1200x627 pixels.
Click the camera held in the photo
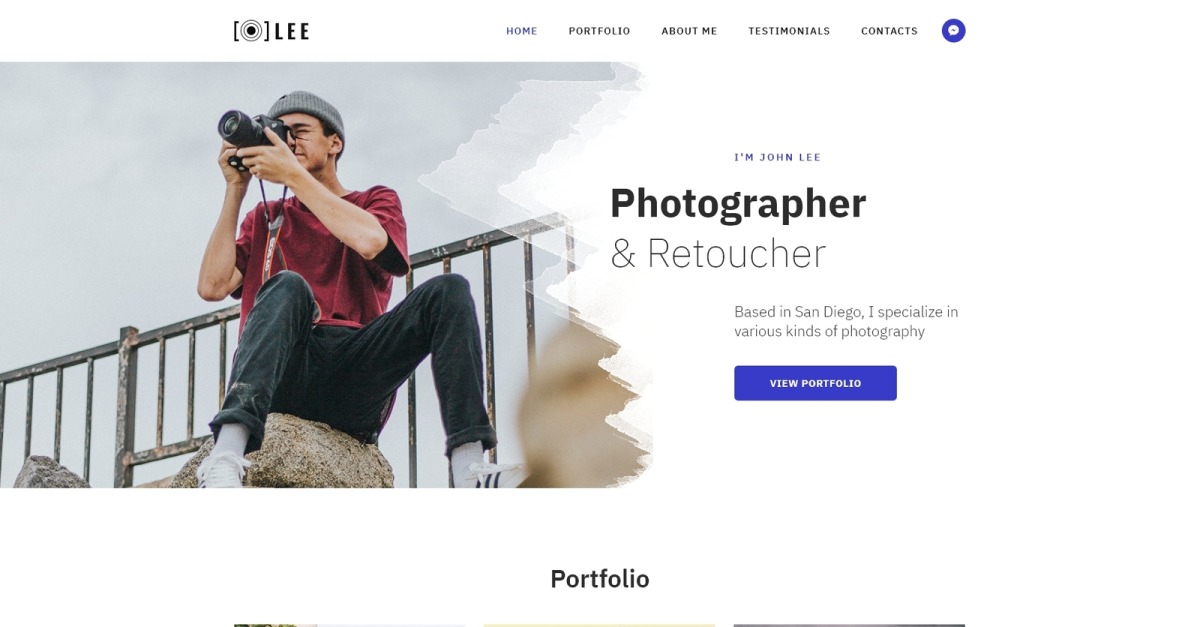pos(252,127)
